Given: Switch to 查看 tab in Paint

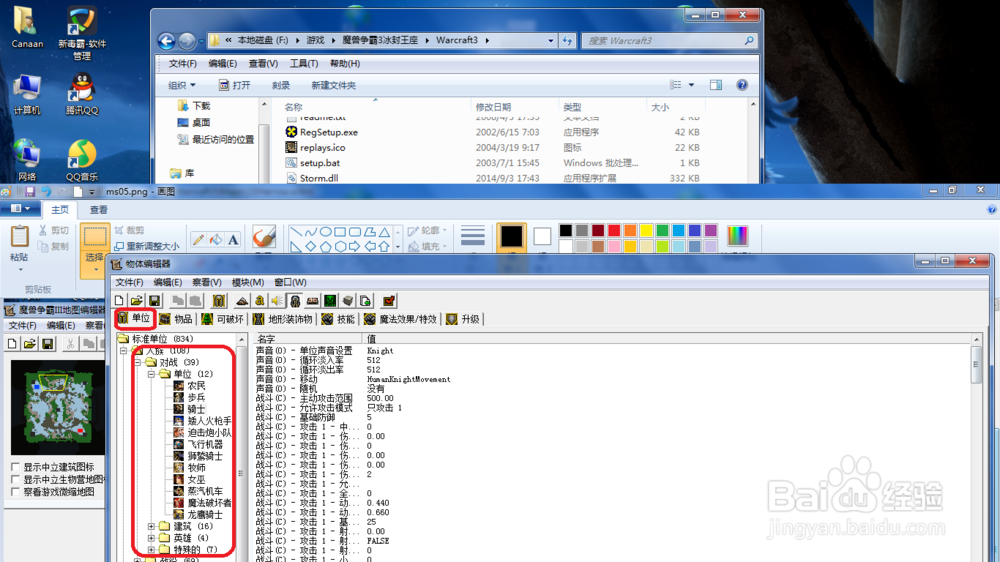Looking at the screenshot, I should pos(98,210).
